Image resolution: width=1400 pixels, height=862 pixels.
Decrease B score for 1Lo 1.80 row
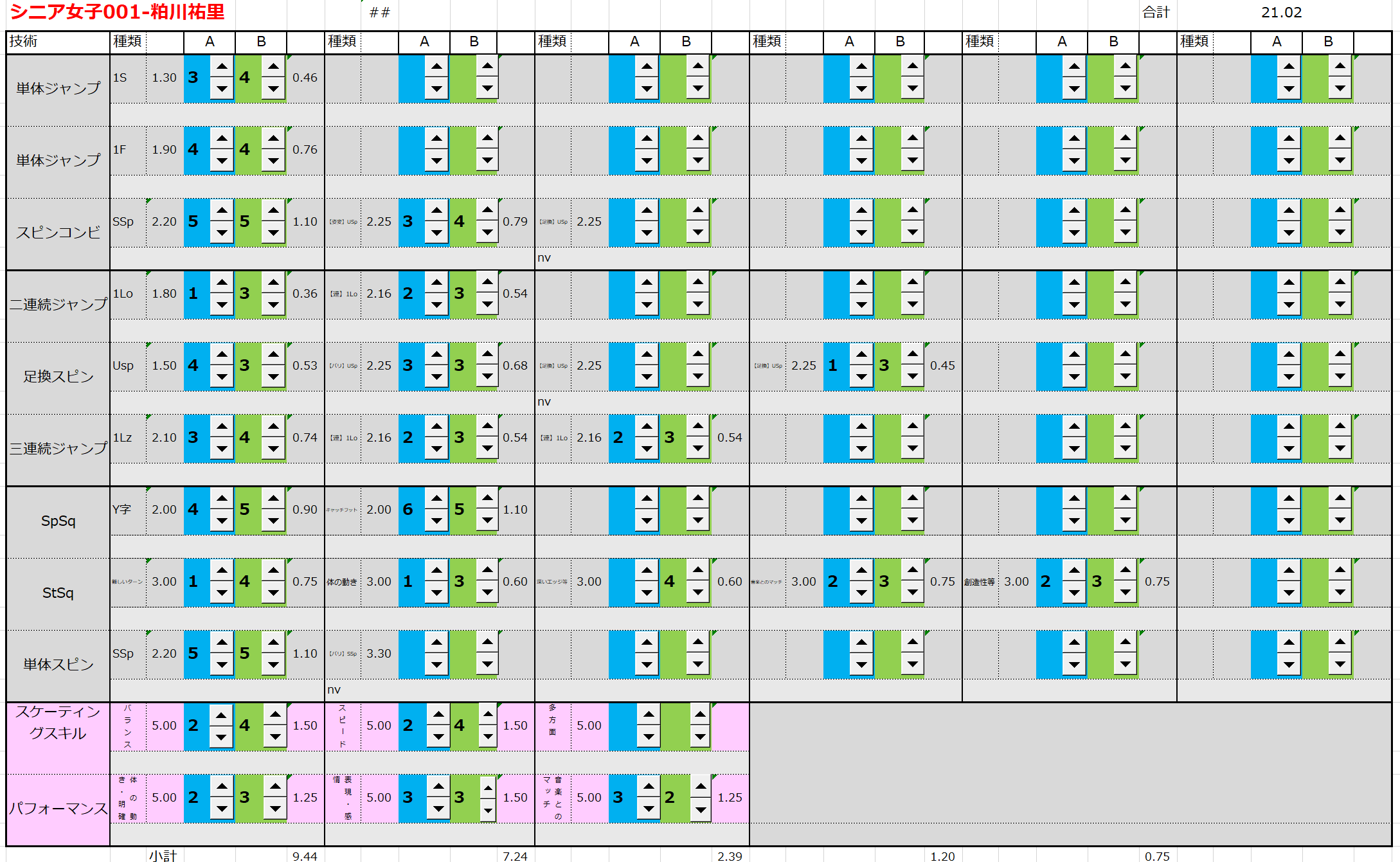click(x=273, y=305)
